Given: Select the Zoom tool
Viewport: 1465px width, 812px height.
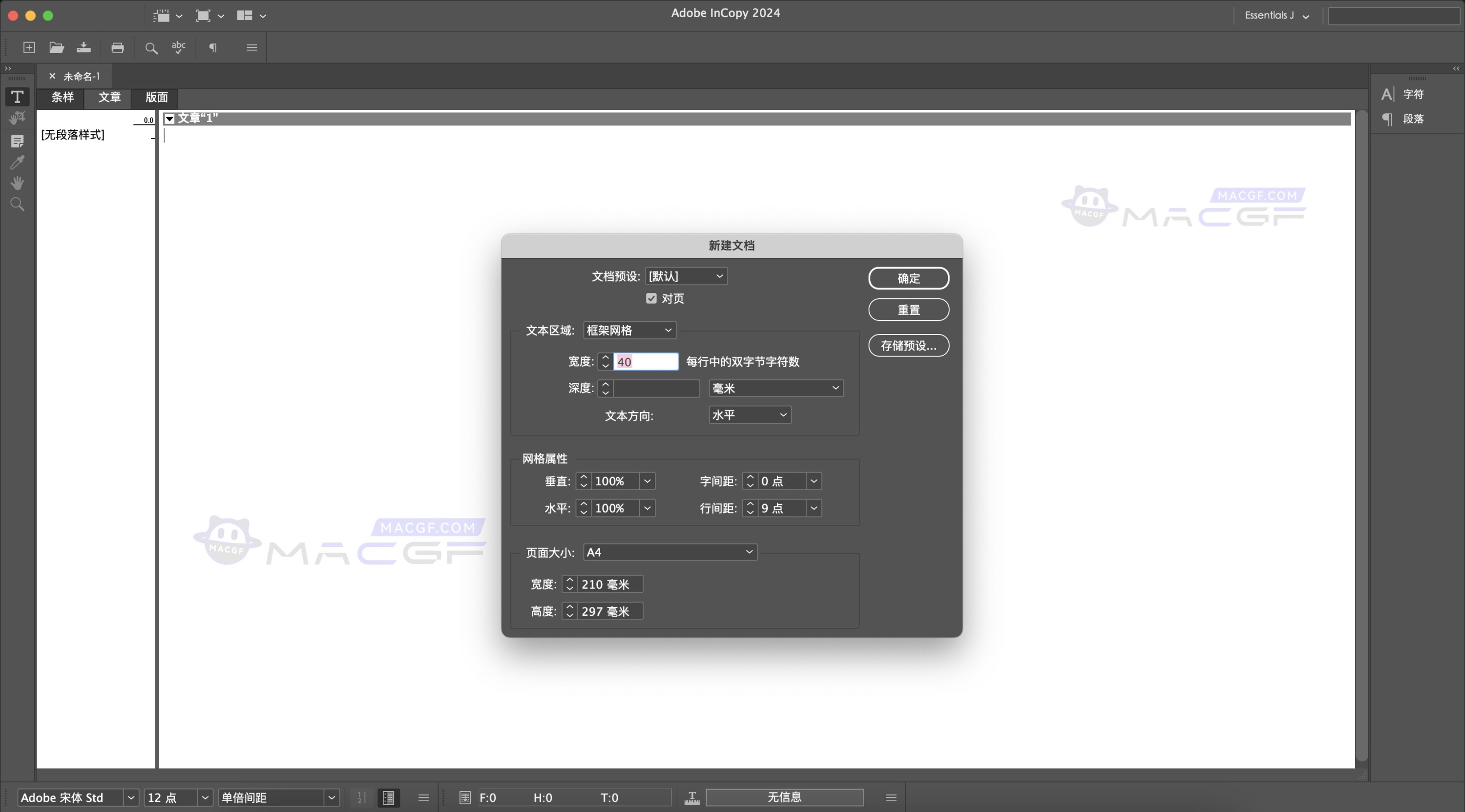Looking at the screenshot, I should tap(17, 204).
